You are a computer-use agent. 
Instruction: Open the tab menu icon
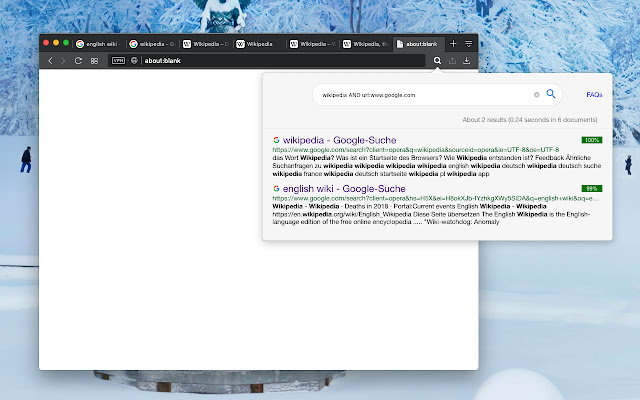tap(469, 44)
